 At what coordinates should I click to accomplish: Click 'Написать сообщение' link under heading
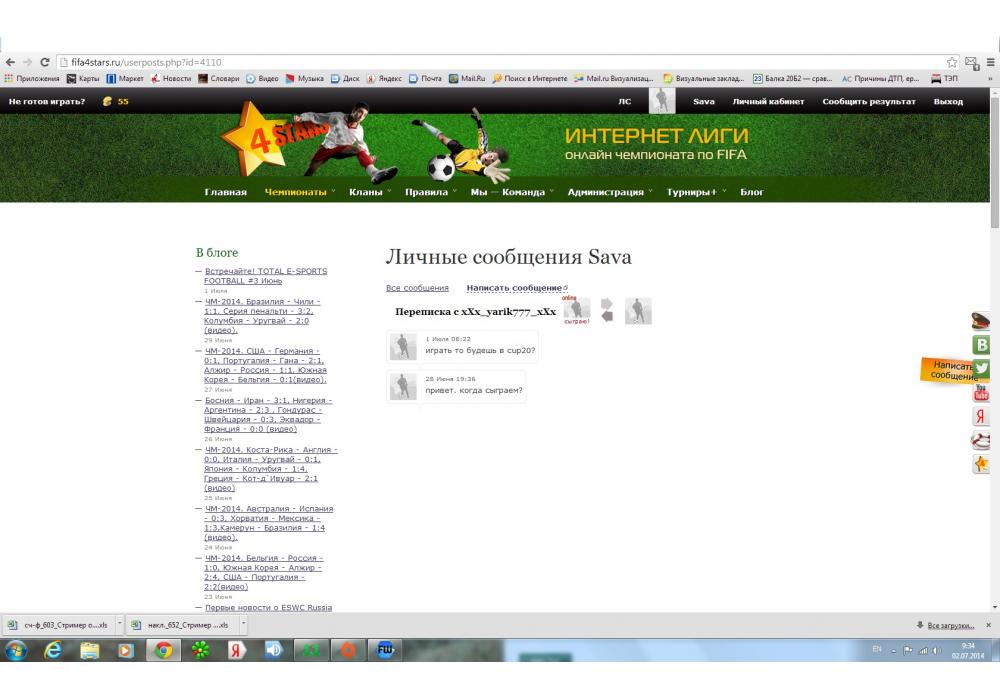click(x=514, y=288)
